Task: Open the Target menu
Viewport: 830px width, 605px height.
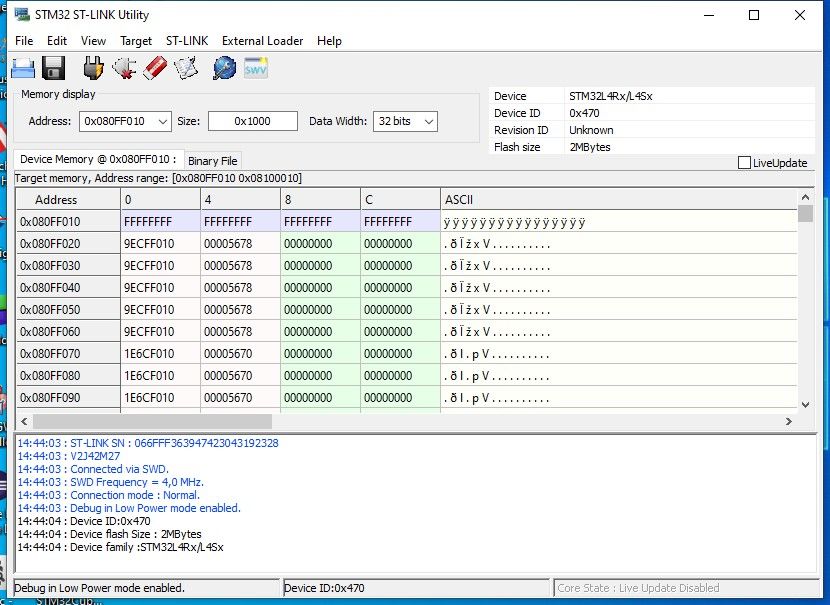Action: 136,41
